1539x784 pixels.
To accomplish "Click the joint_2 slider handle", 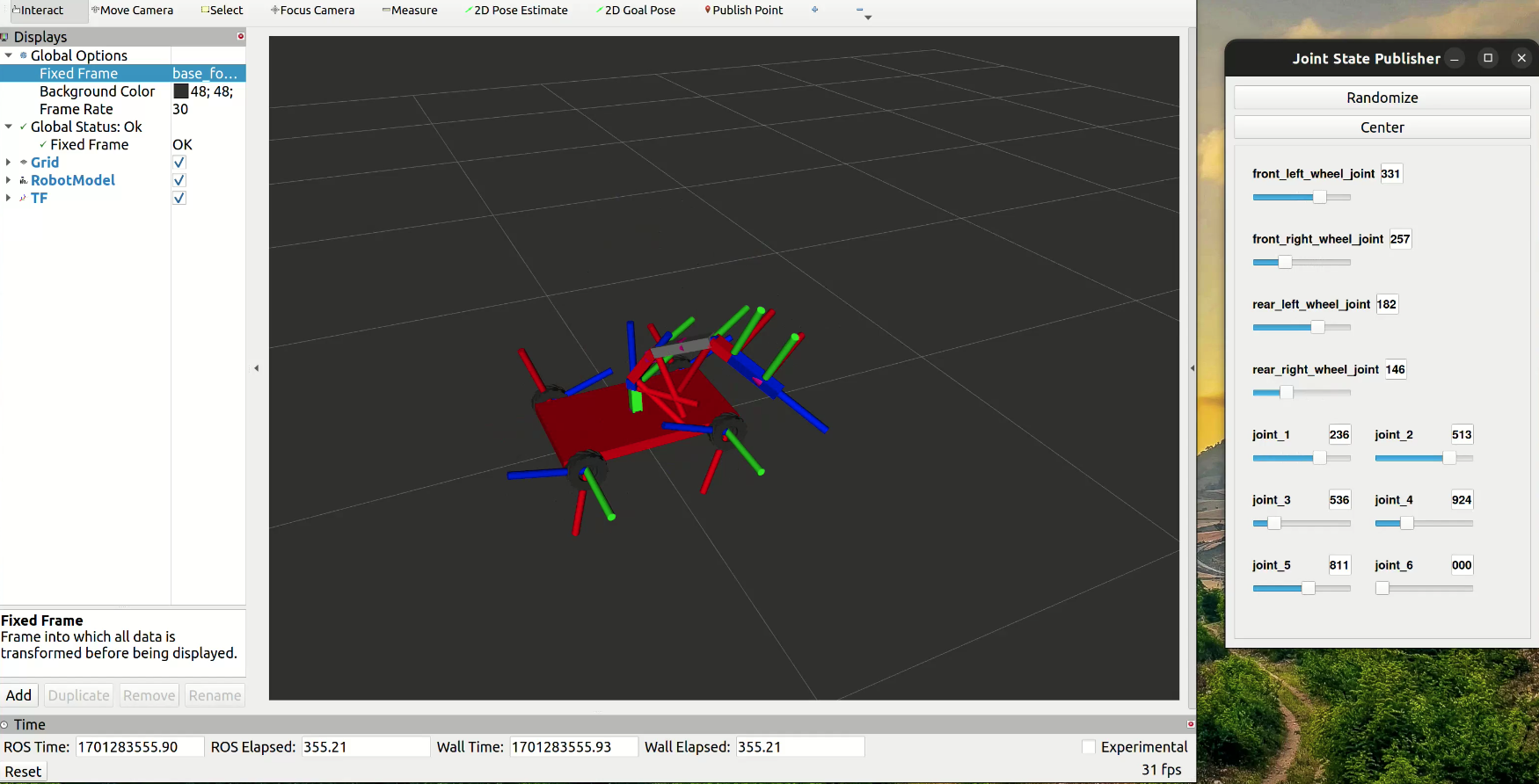I will point(1449,458).
